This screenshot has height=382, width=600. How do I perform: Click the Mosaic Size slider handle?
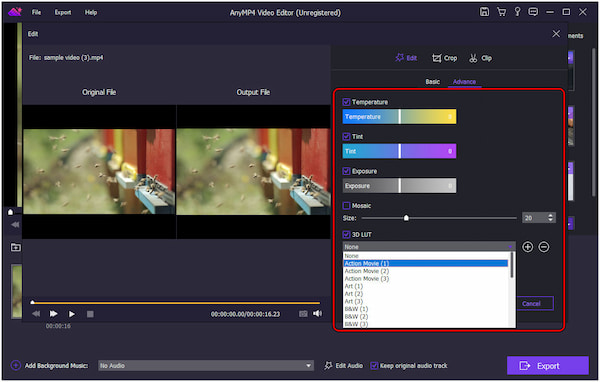pyautogui.click(x=406, y=218)
